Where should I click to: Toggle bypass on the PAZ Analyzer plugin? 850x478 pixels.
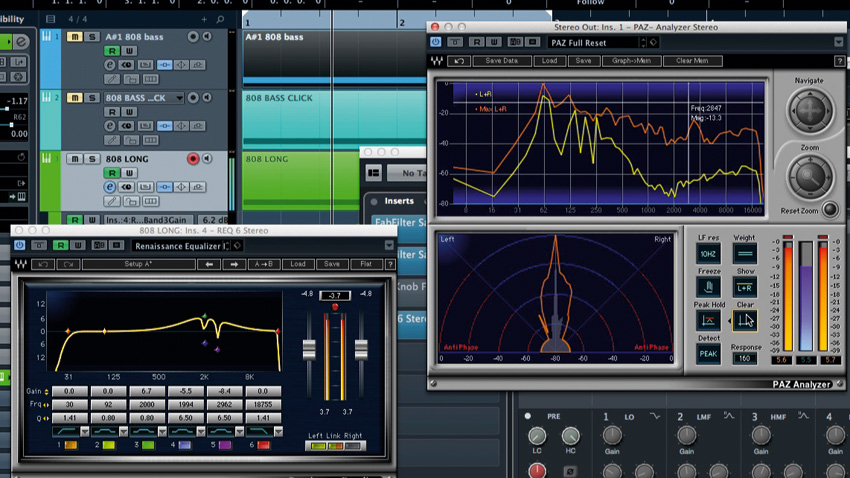[x=455, y=42]
